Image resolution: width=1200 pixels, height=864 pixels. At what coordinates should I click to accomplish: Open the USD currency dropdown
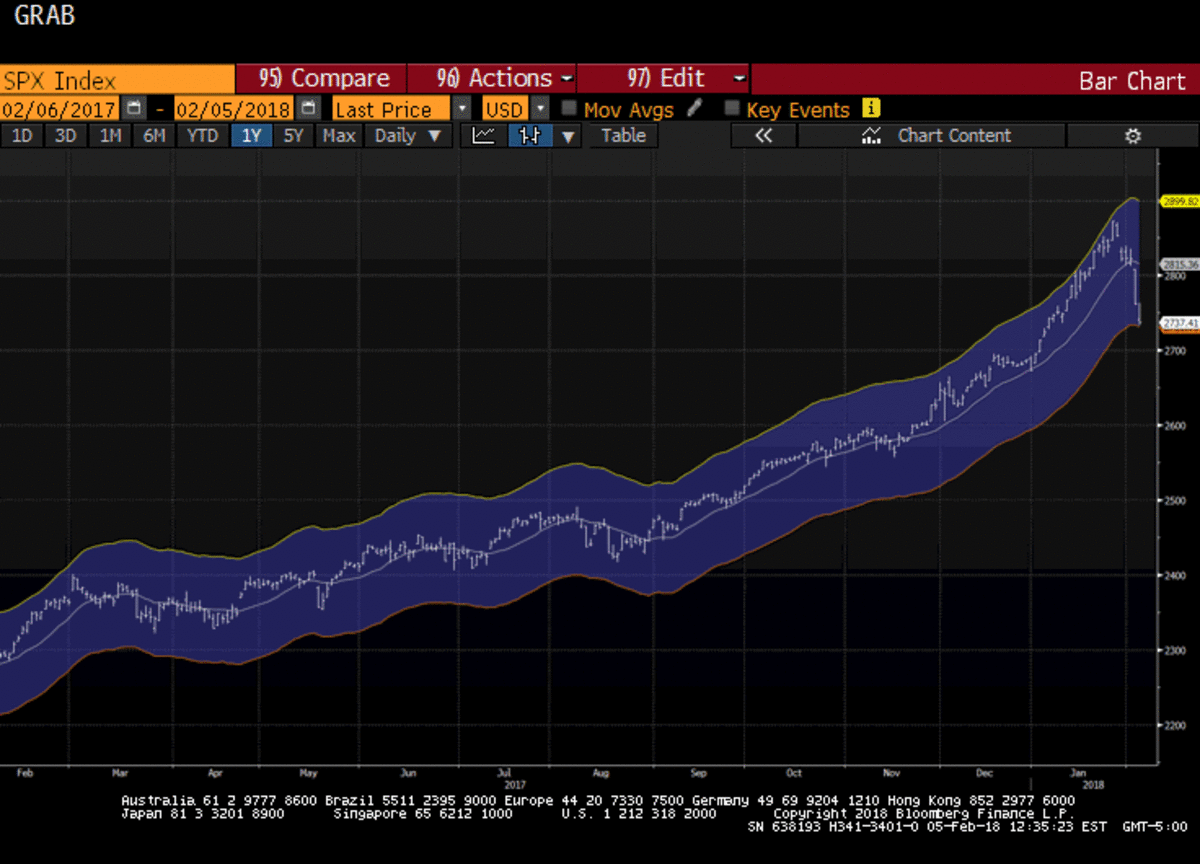pyautogui.click(x=540, y=109)
